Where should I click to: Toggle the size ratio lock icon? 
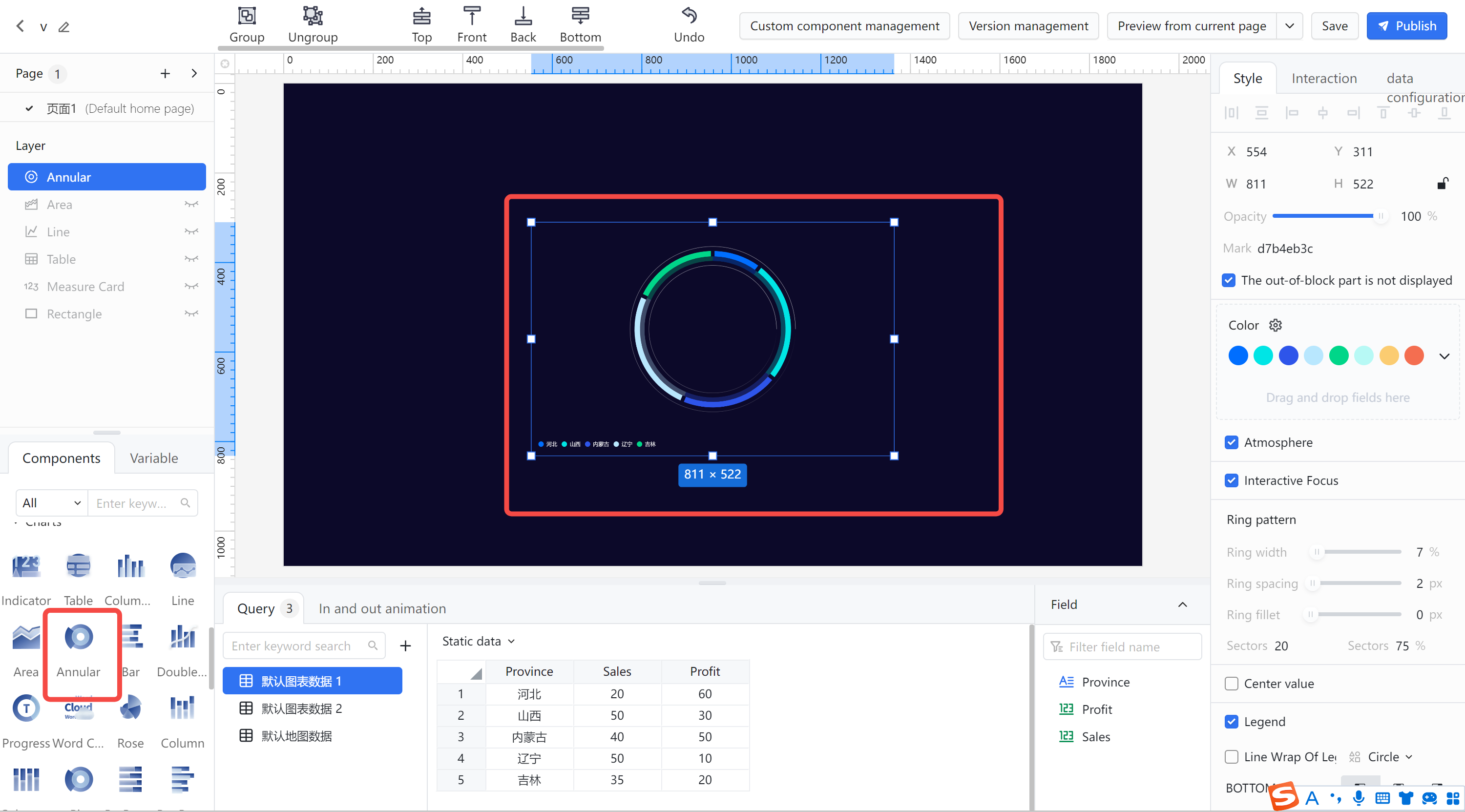1442,183
